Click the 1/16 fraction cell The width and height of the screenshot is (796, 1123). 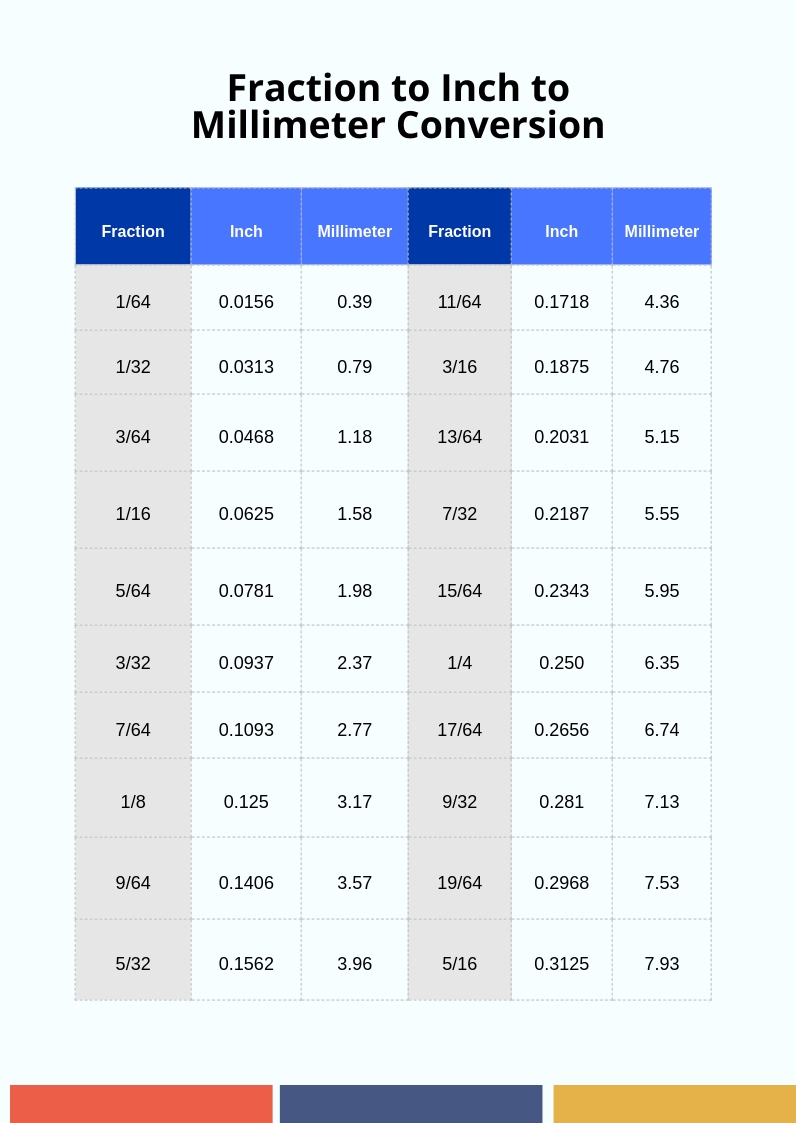(133, 514)
